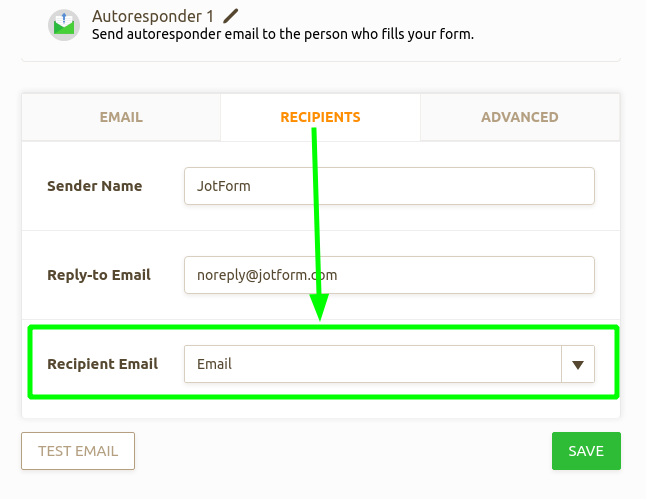
Task: Click the 'Recipient Email' label
Action: click(103, 364)
